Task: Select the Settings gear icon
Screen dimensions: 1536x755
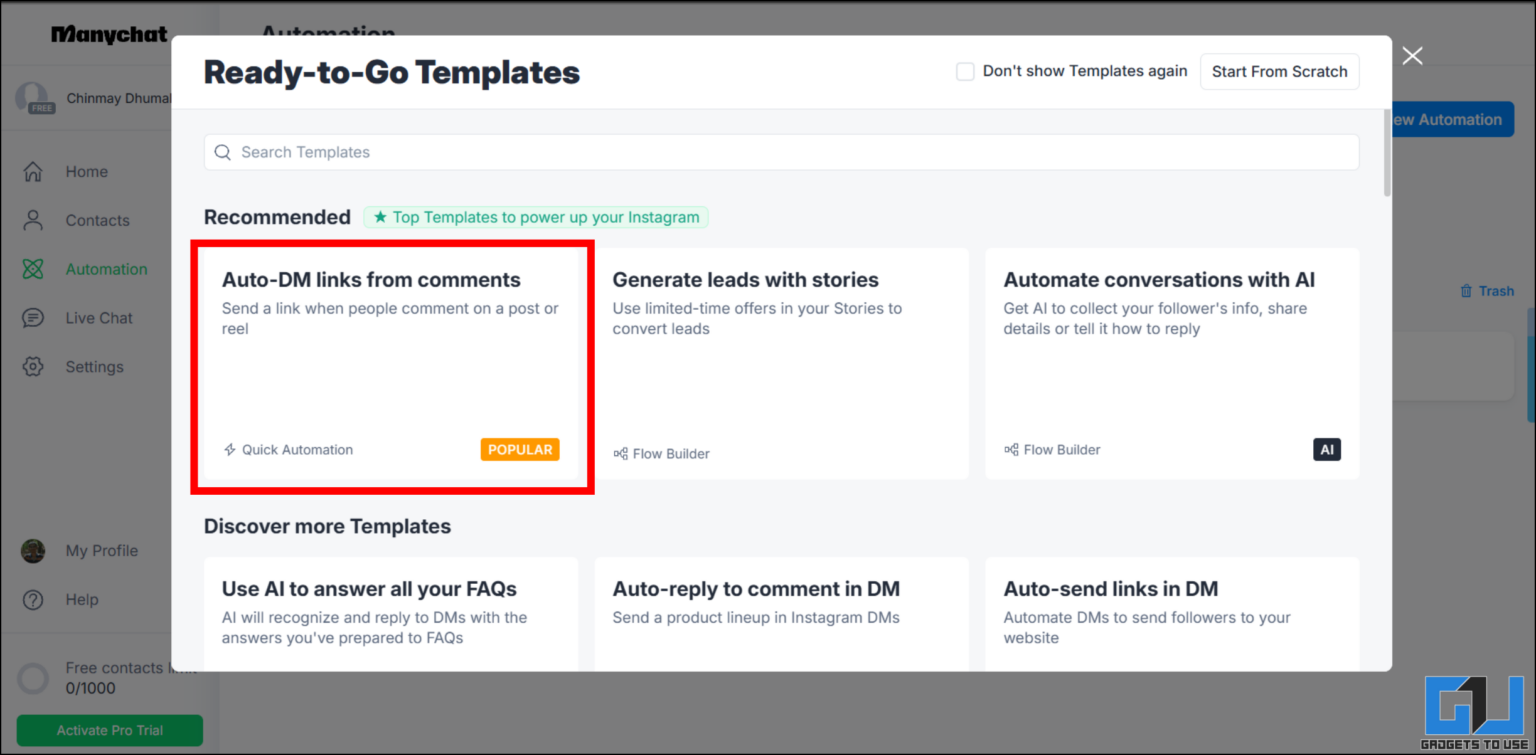Action: (x=33, y=366)
